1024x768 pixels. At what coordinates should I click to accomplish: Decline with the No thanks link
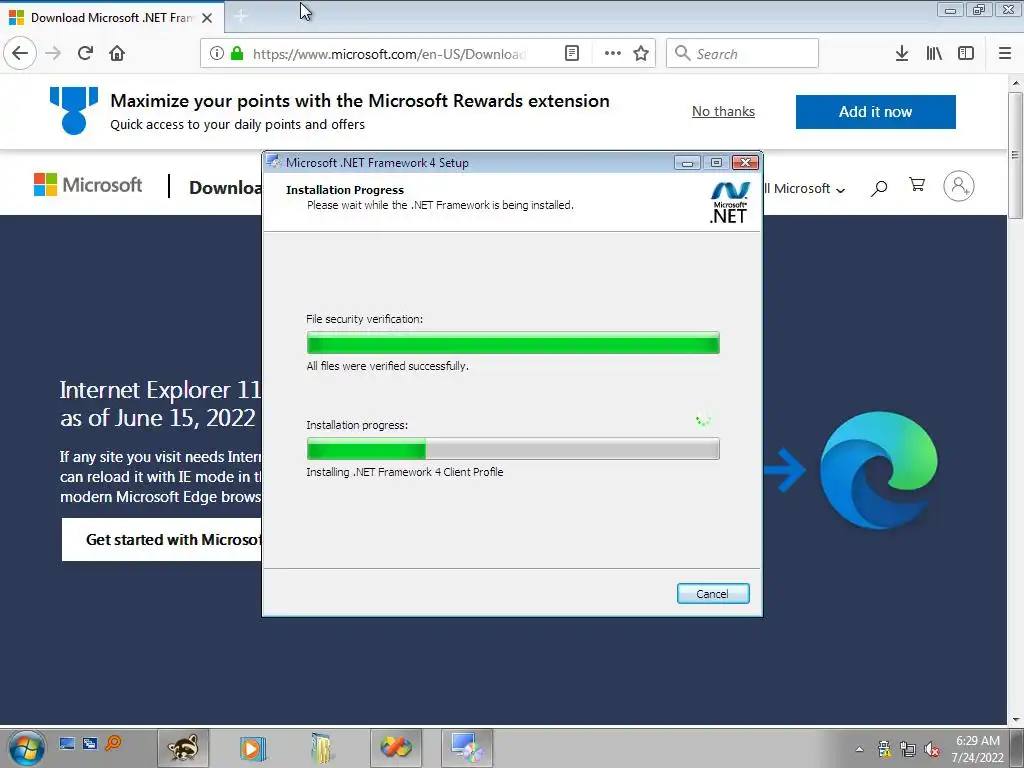pos(723,112)
